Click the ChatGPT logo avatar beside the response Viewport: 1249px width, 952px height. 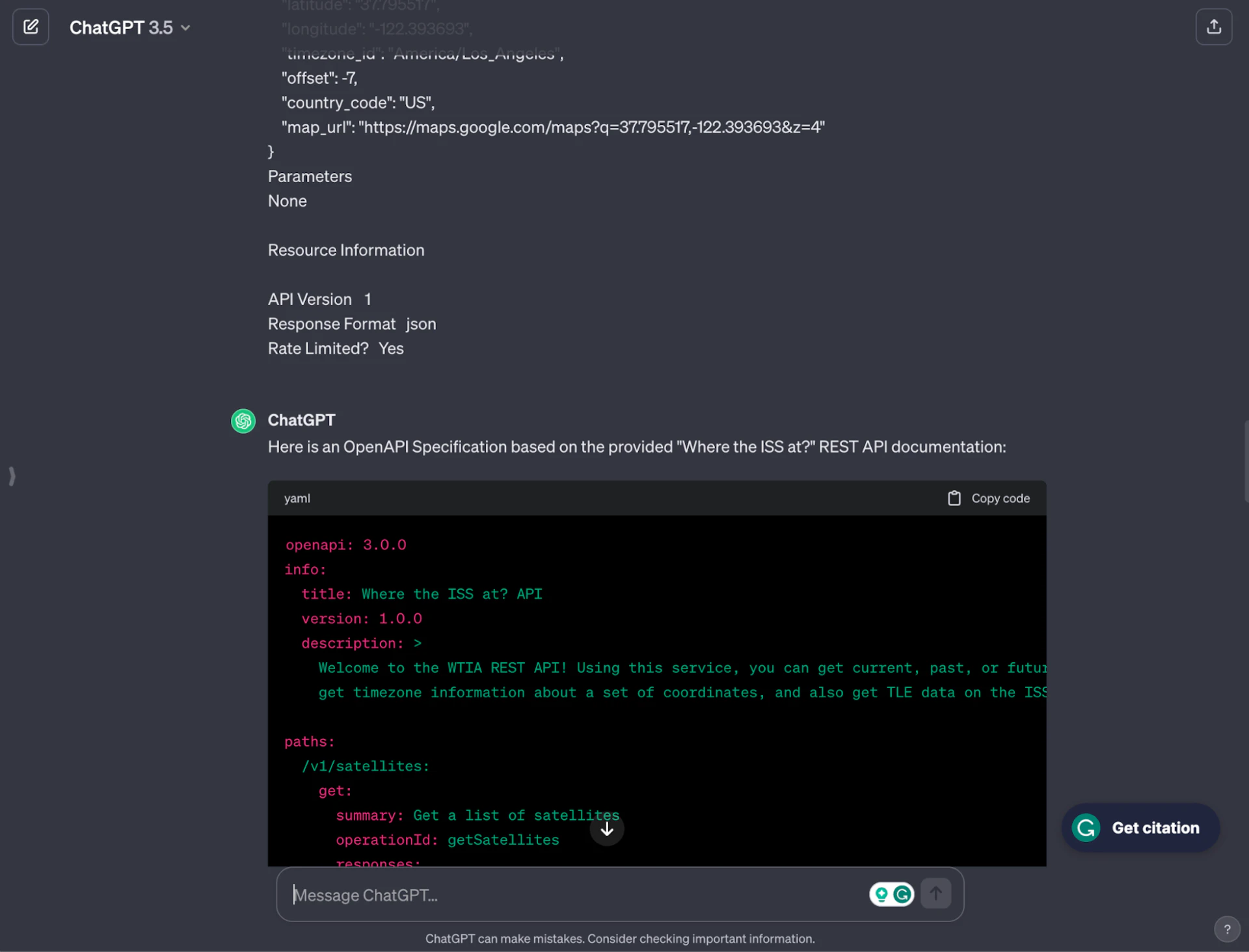tap(243, 421)
